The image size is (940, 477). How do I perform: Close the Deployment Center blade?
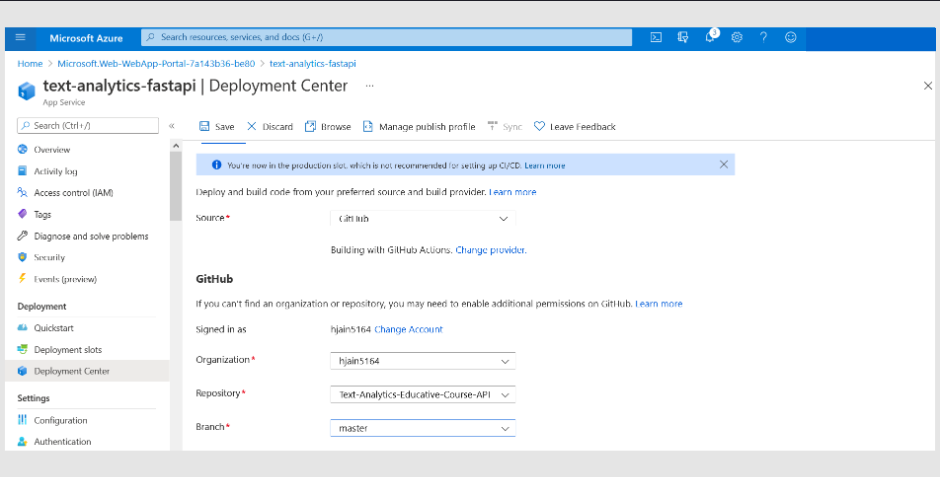click(x=927, y=86)
